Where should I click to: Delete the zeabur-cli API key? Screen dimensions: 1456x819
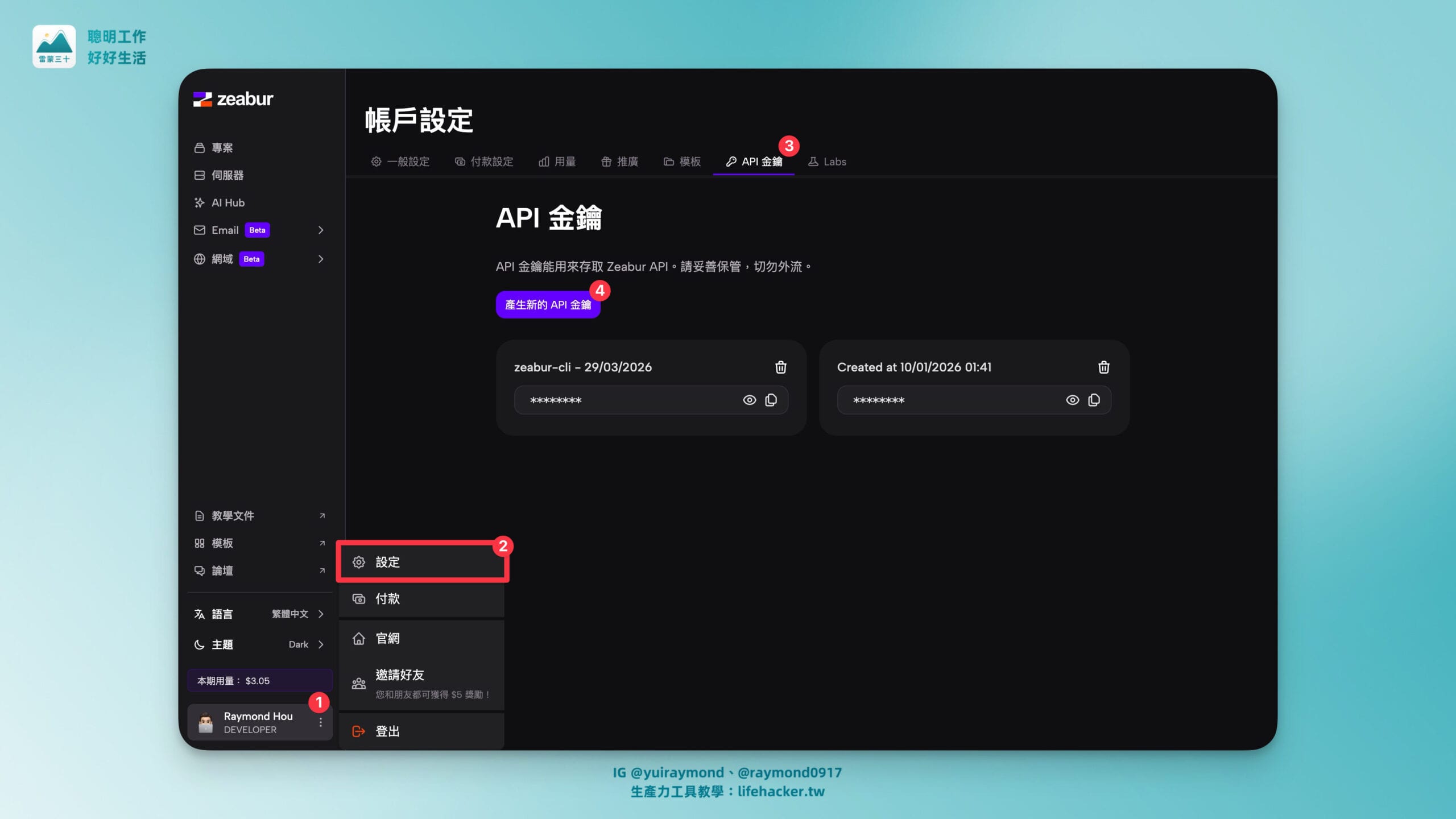pos(780,367)
